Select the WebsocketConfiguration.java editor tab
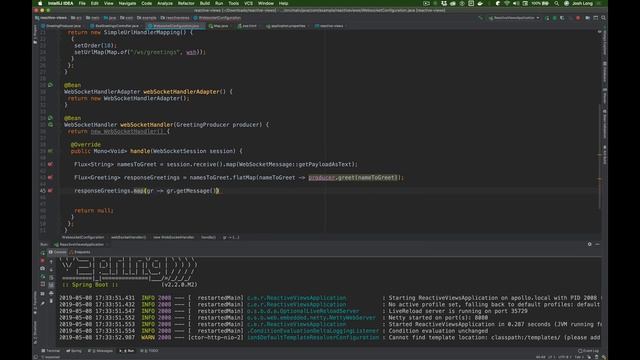640x360 pixels. coord(175,26)
